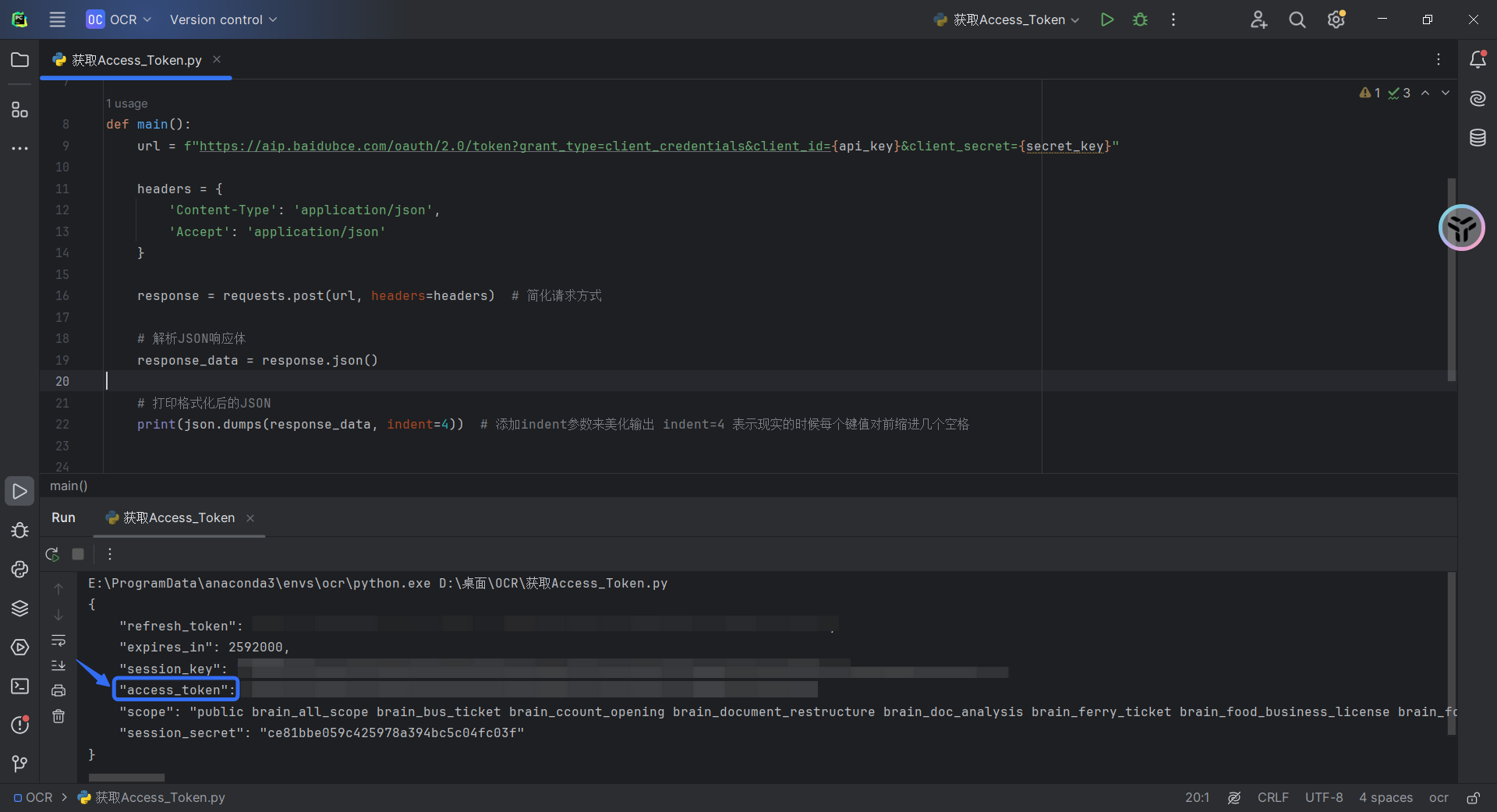Click line number 16 in the gutter

(62, 296)
